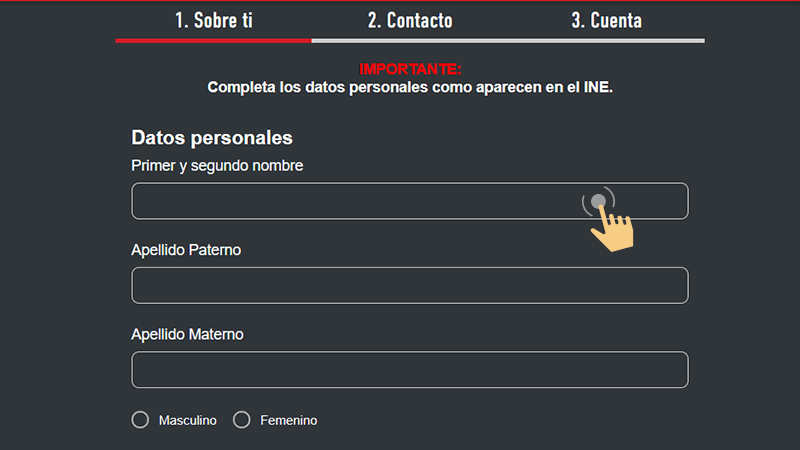Focus the Apellido Paterno text field
Viewport: 800px width, 450px height.
pyautogui.click(x=409, y=285)
